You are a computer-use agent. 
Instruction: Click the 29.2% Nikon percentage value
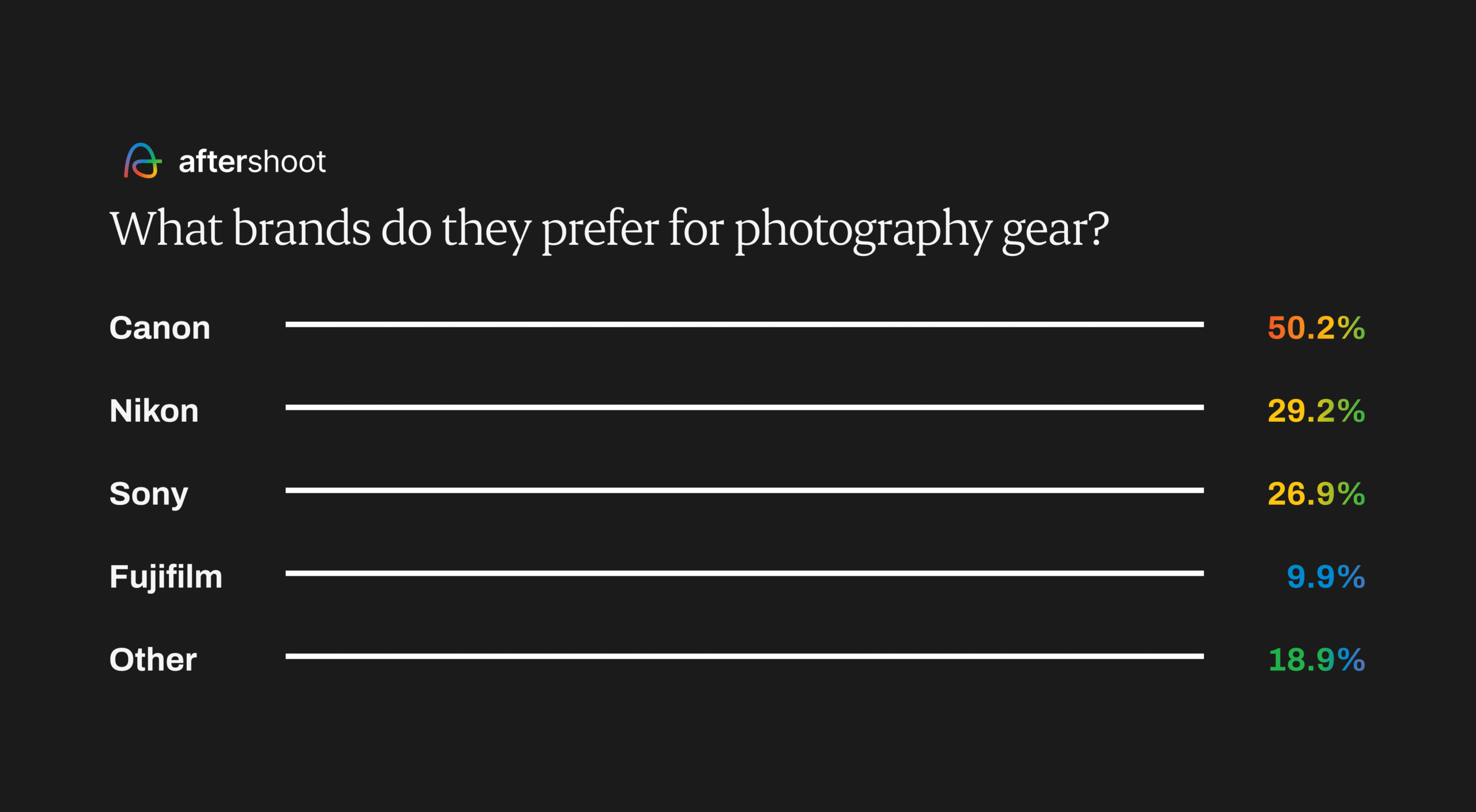click(x=1316, y=411)
